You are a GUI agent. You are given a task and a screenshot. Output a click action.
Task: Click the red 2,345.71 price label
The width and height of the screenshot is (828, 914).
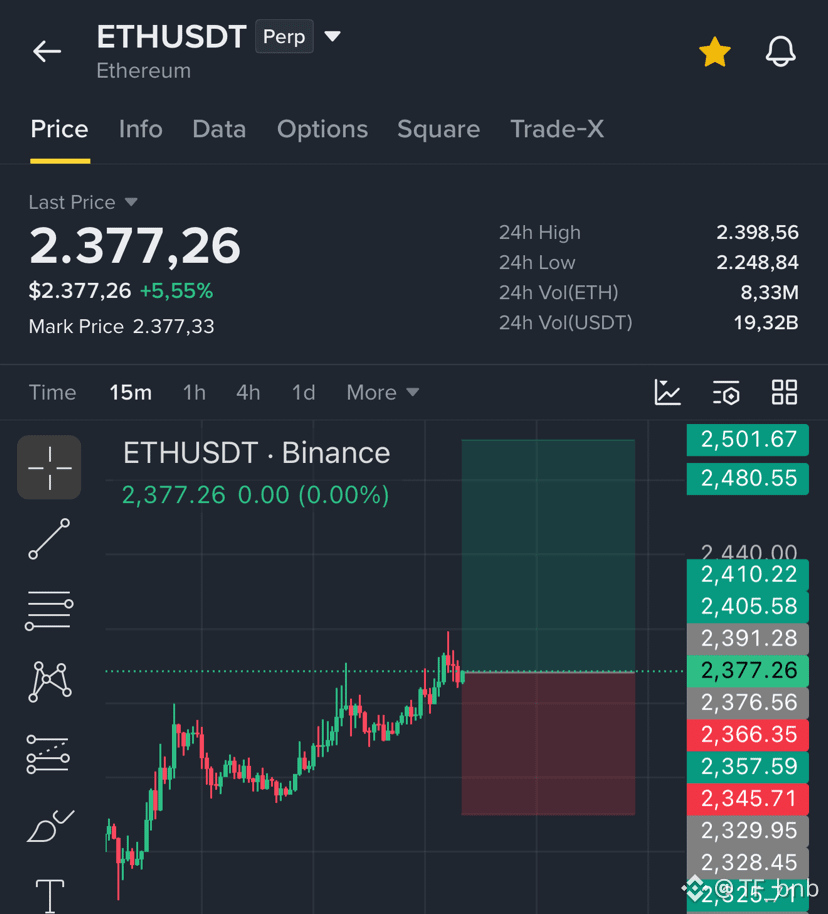pos(748,799)
